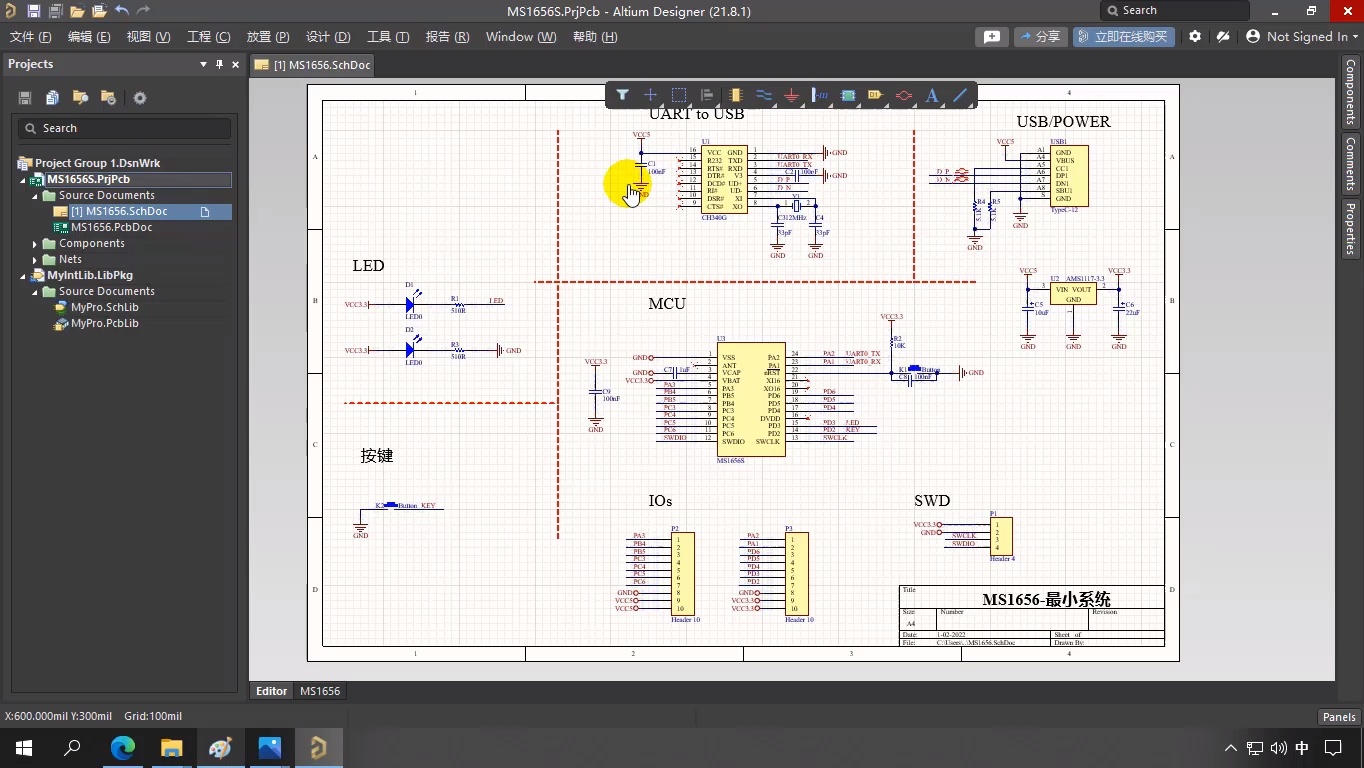Select the Place Wire tool

tap(764, 95)
